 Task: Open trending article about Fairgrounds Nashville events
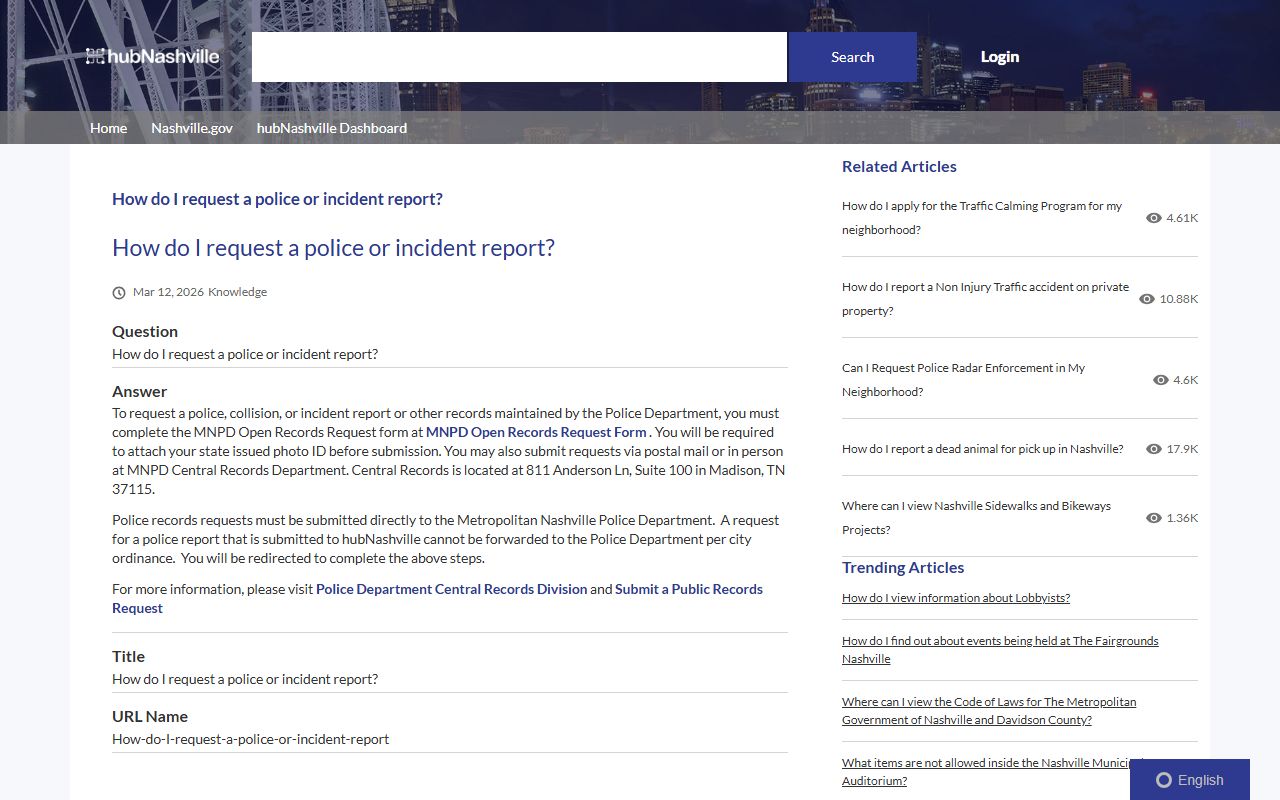point(1000,650)
